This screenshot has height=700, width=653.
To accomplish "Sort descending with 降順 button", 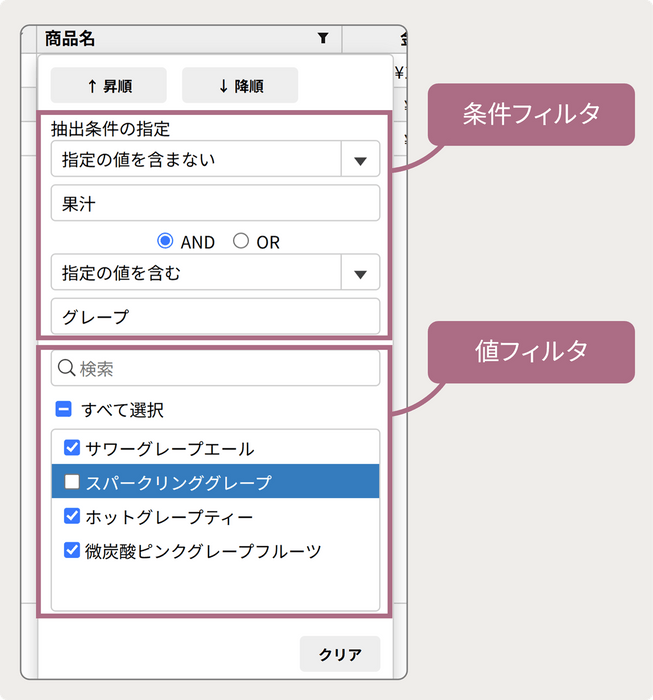I will point(240,86).
